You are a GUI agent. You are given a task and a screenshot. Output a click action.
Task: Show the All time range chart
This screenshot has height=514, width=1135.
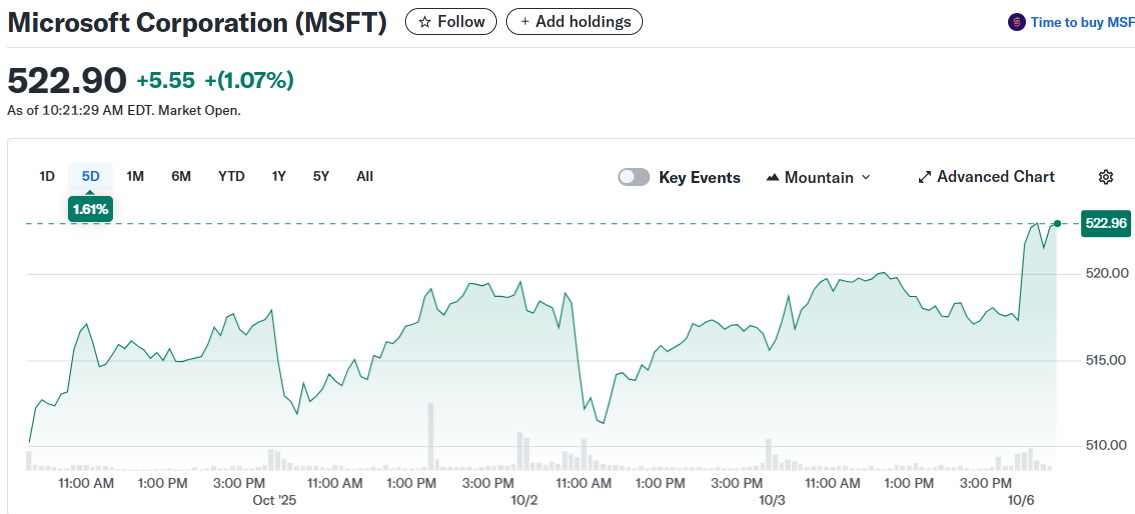365,176
